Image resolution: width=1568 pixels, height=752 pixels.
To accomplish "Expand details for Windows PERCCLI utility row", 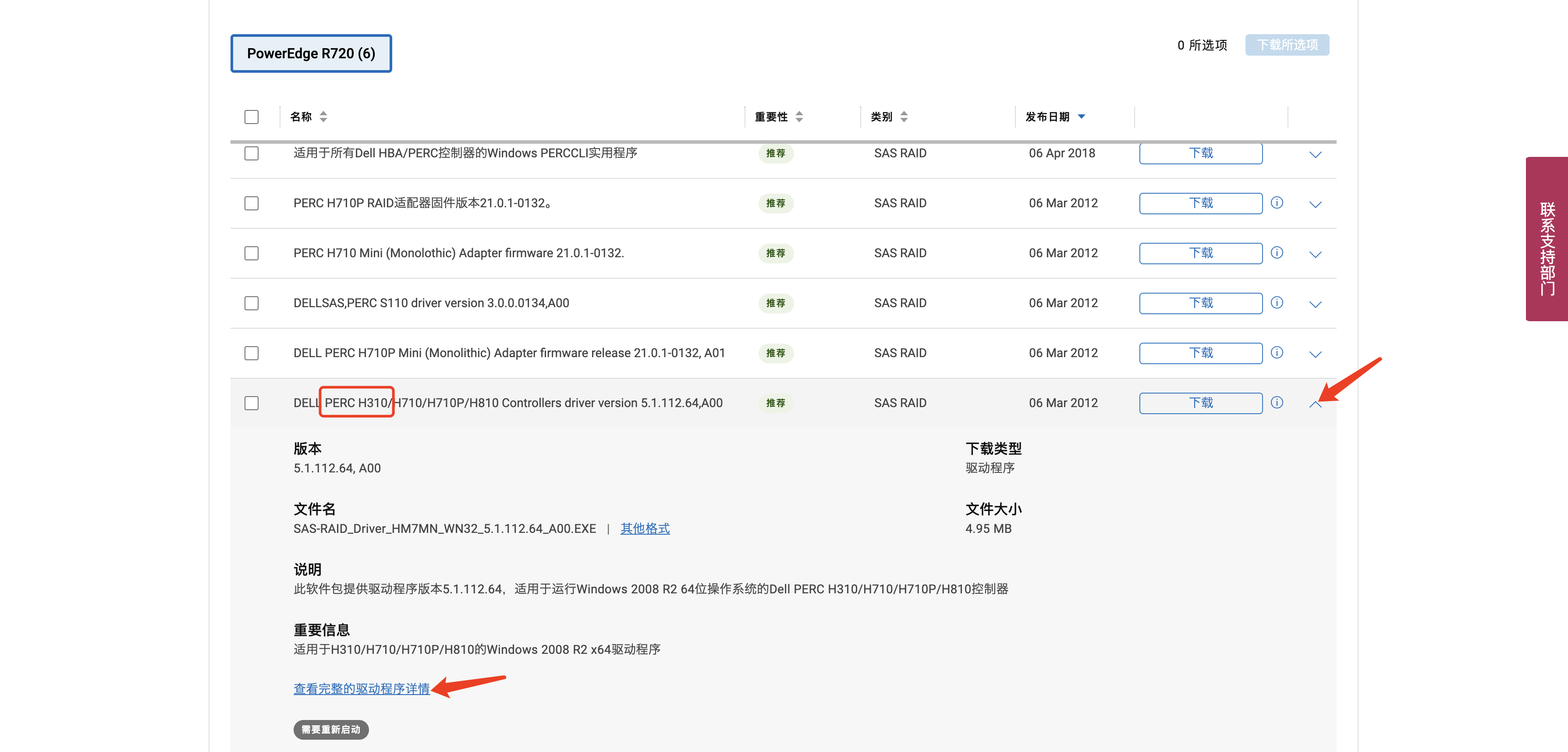I will coord(1315,155).
